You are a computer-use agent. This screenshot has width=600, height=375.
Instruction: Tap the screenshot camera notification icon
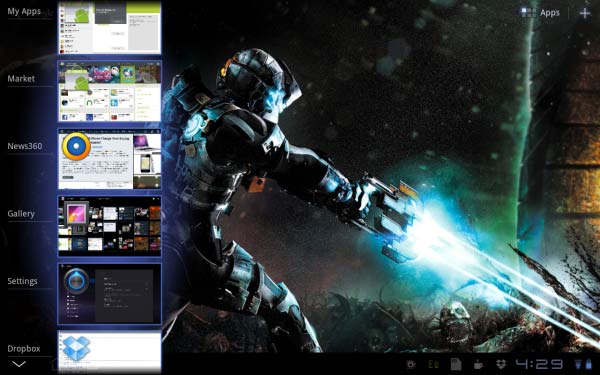pyautogui.click(x=411, y=364)
